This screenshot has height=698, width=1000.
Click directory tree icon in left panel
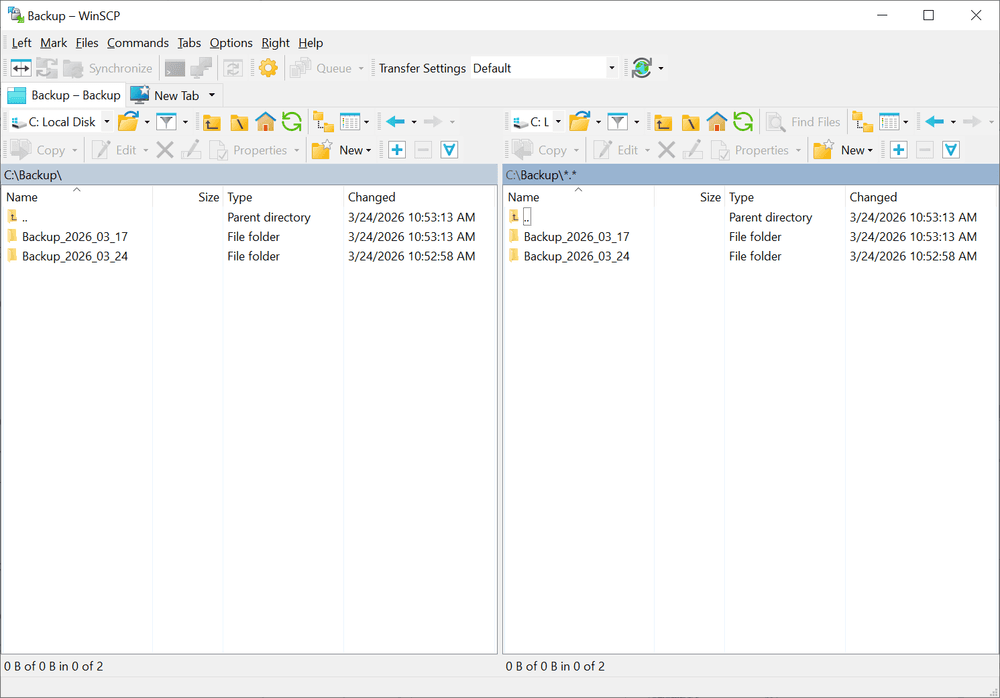tap(323, 121)
